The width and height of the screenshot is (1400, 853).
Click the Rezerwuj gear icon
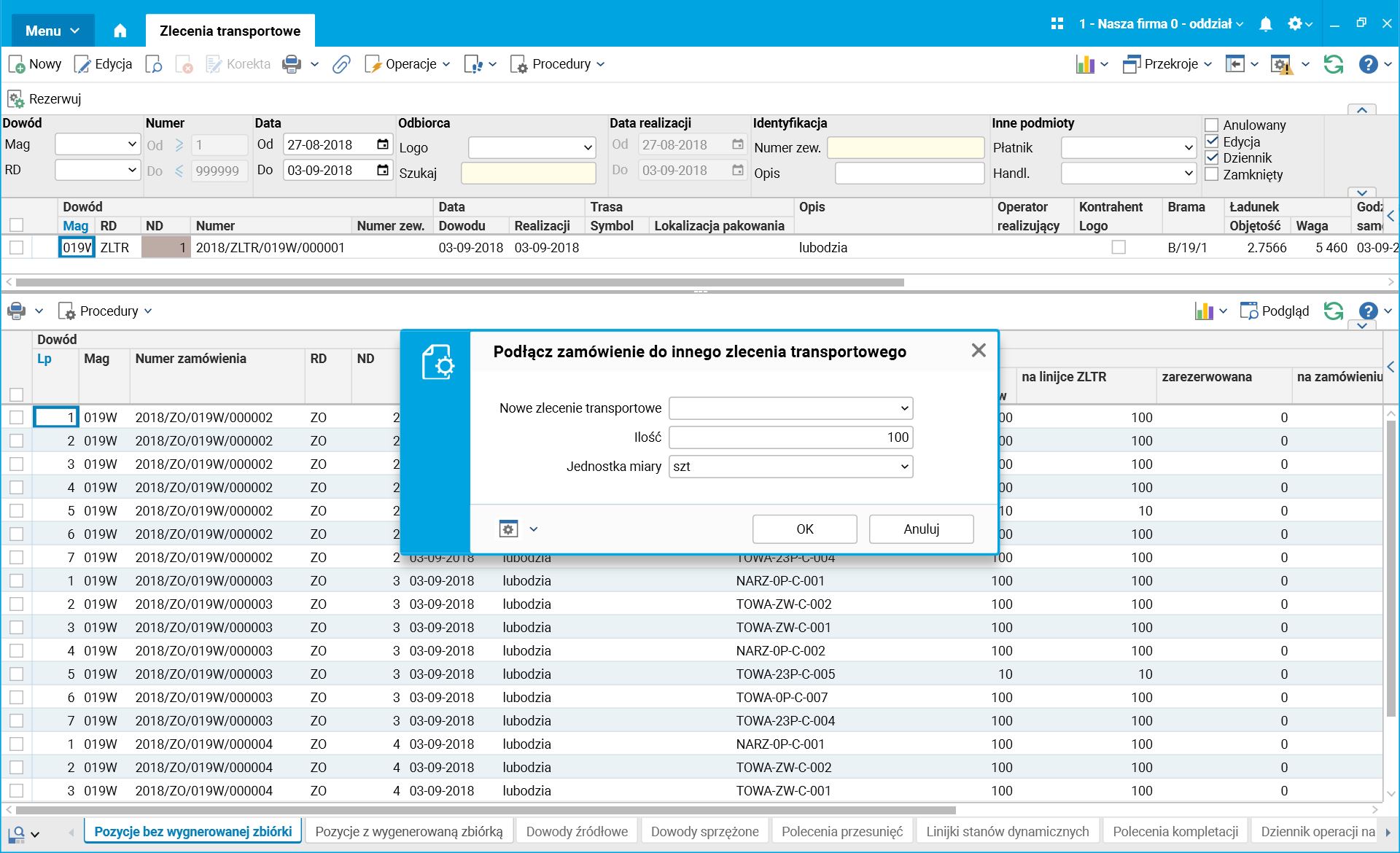click(16, 99)
